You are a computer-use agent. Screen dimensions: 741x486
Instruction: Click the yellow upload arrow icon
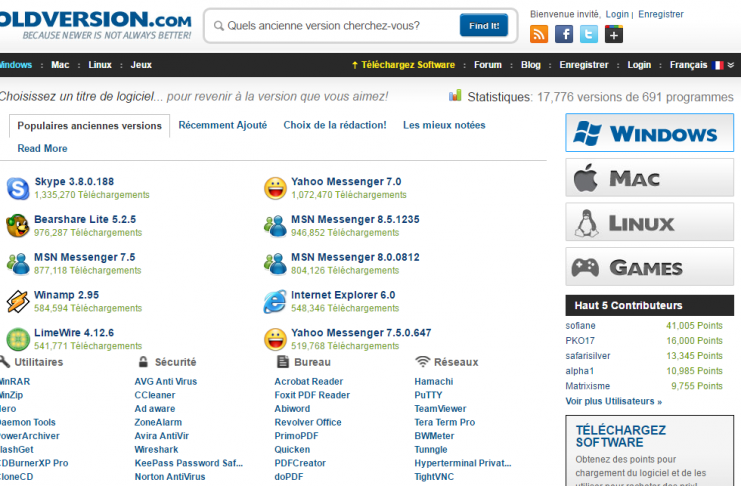click(355, 65)
